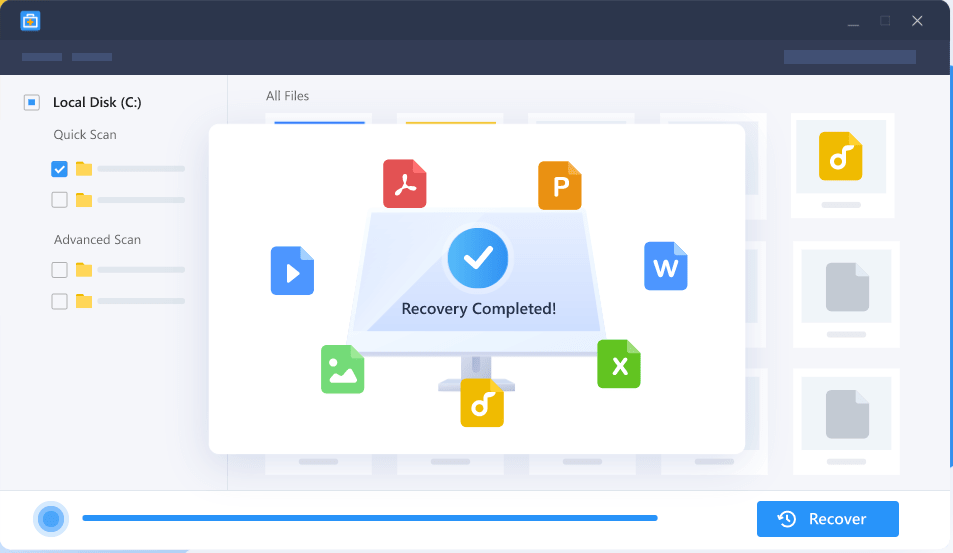Viewport: 953px width, 553px height.
Task: Click the folder icon of the second Advanced Scan item
Action: coord(84,301)
